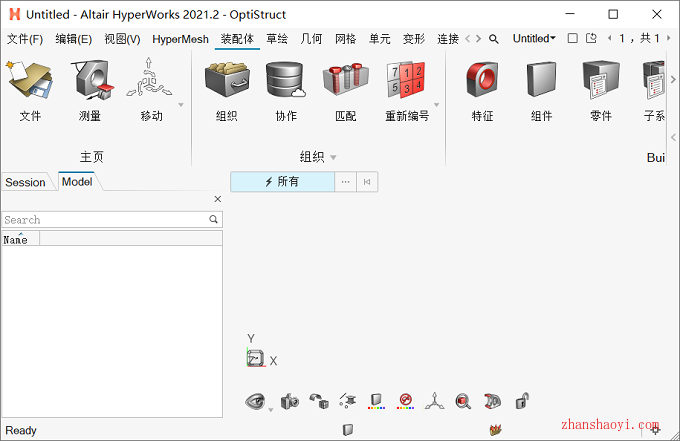Open the Untitled page dropdown
Screen dimensions: 680x441
pos(534,39)
